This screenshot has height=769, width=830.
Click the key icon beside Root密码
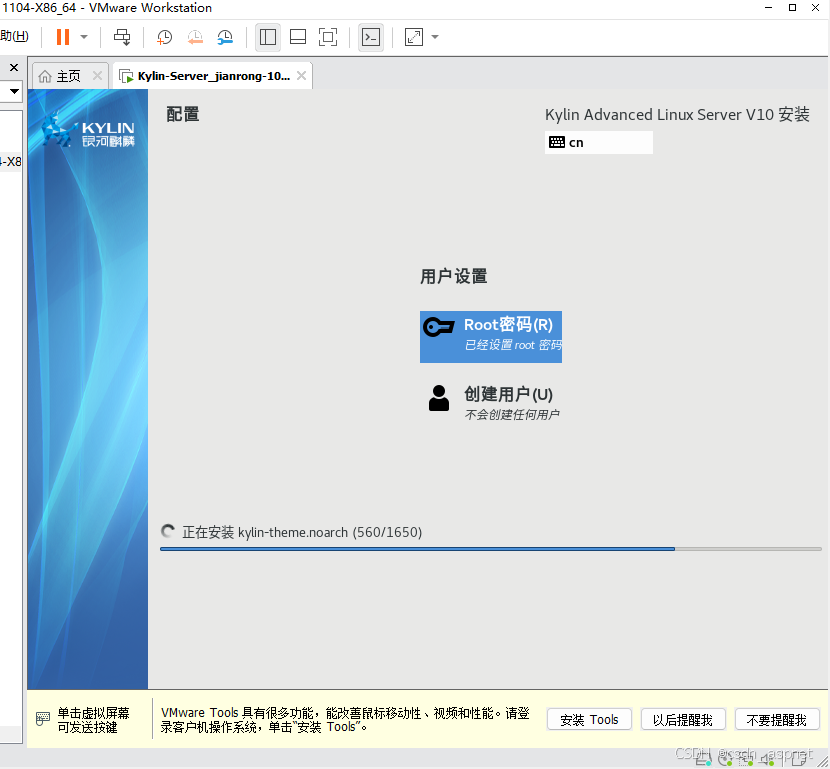pos(439,327)
